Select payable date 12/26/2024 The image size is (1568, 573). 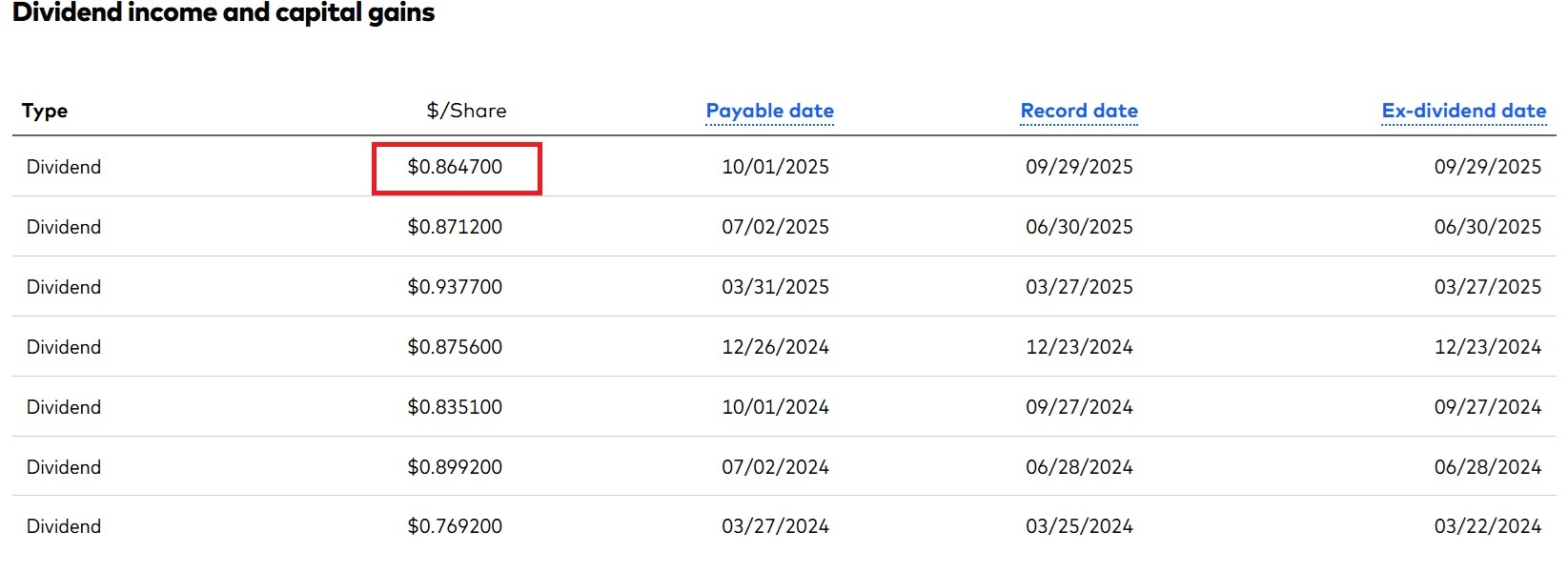775,347
